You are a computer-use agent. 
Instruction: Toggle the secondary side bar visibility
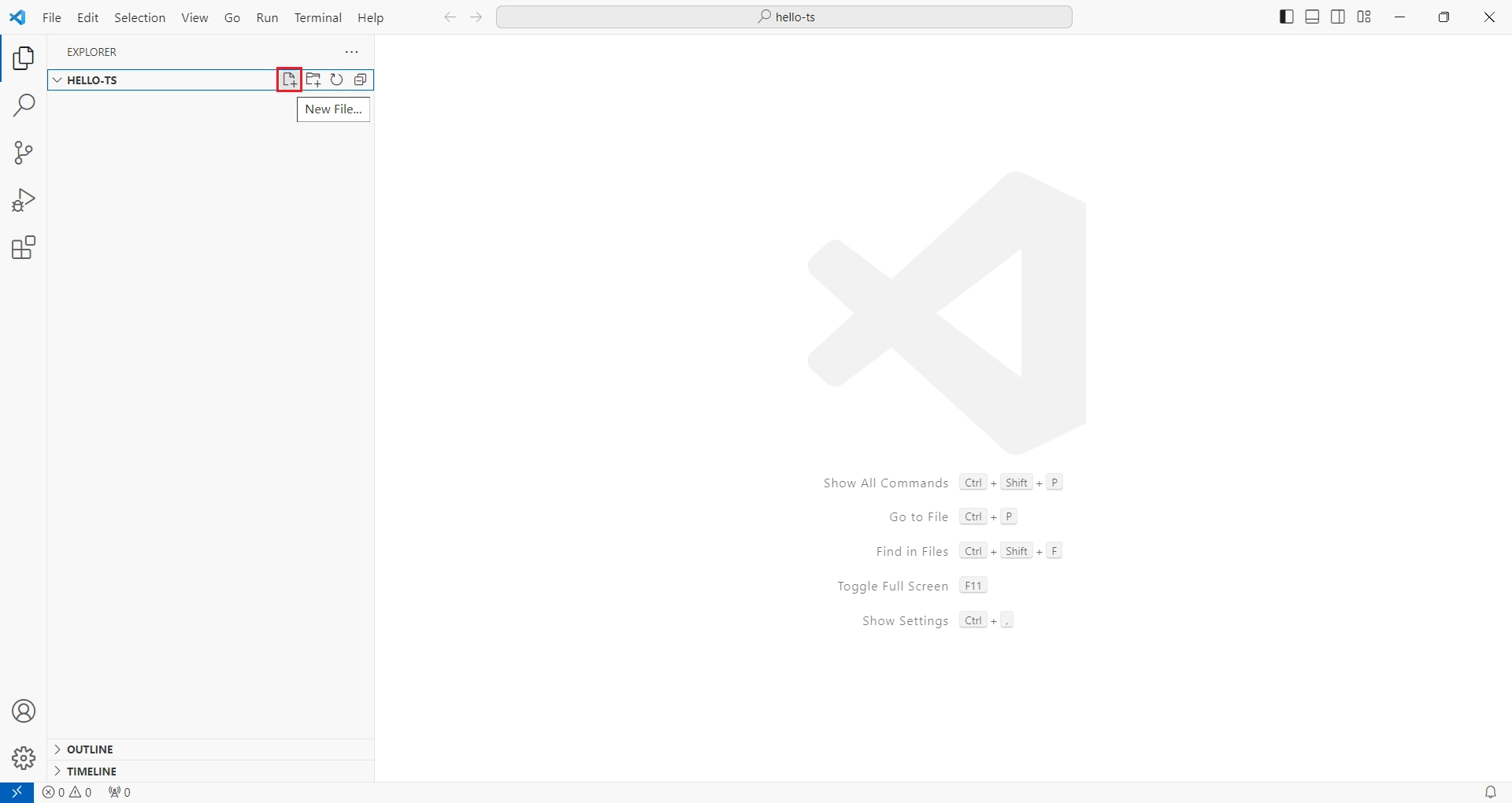click(x=1338, y=17)
